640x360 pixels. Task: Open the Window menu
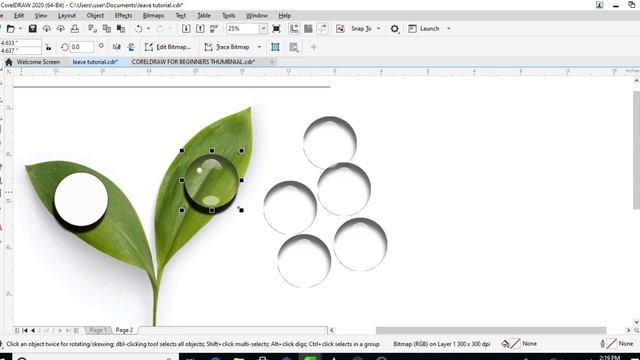pos(257,16)
